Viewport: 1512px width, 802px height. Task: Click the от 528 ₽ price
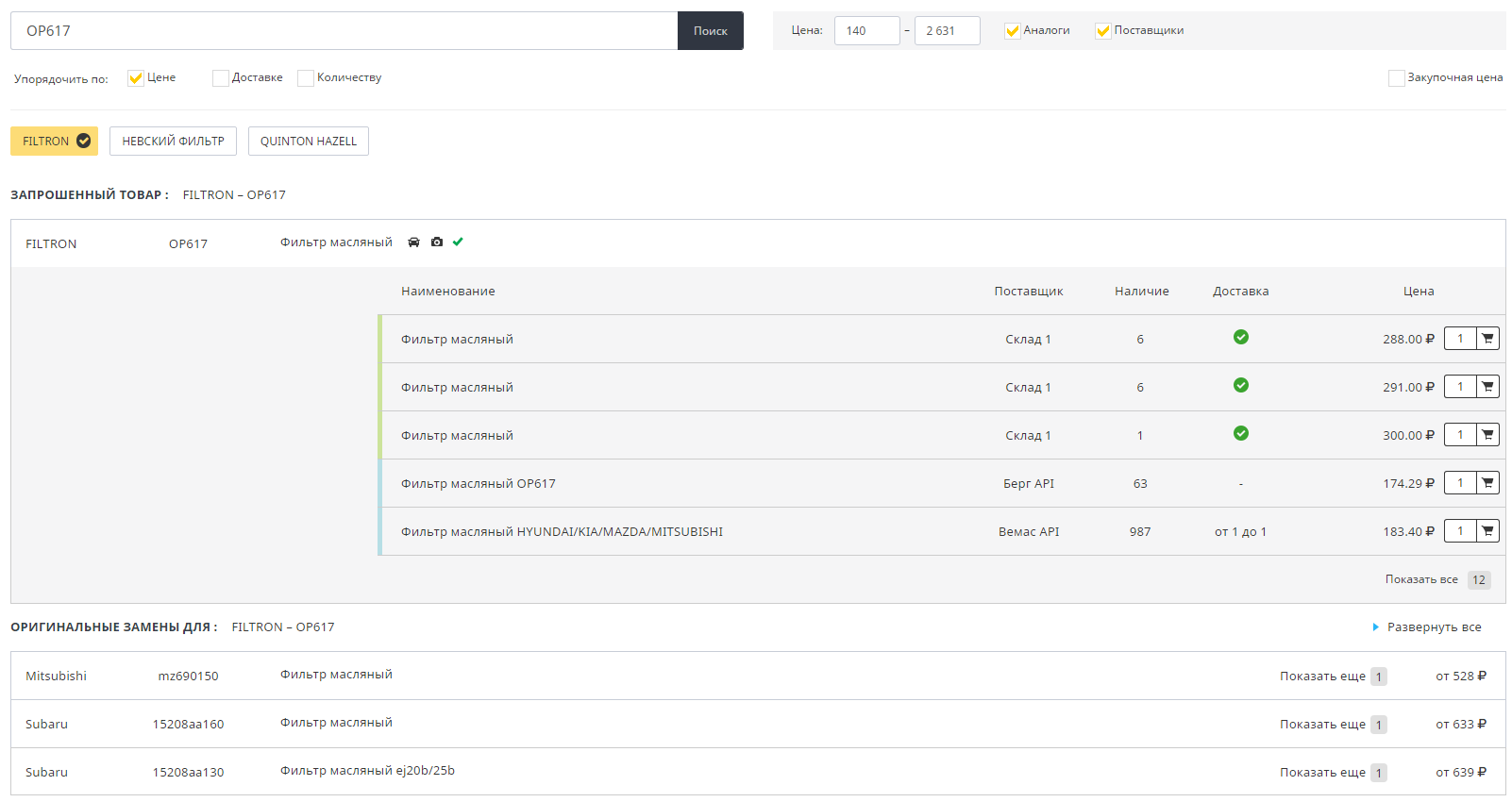point(1461,677)
